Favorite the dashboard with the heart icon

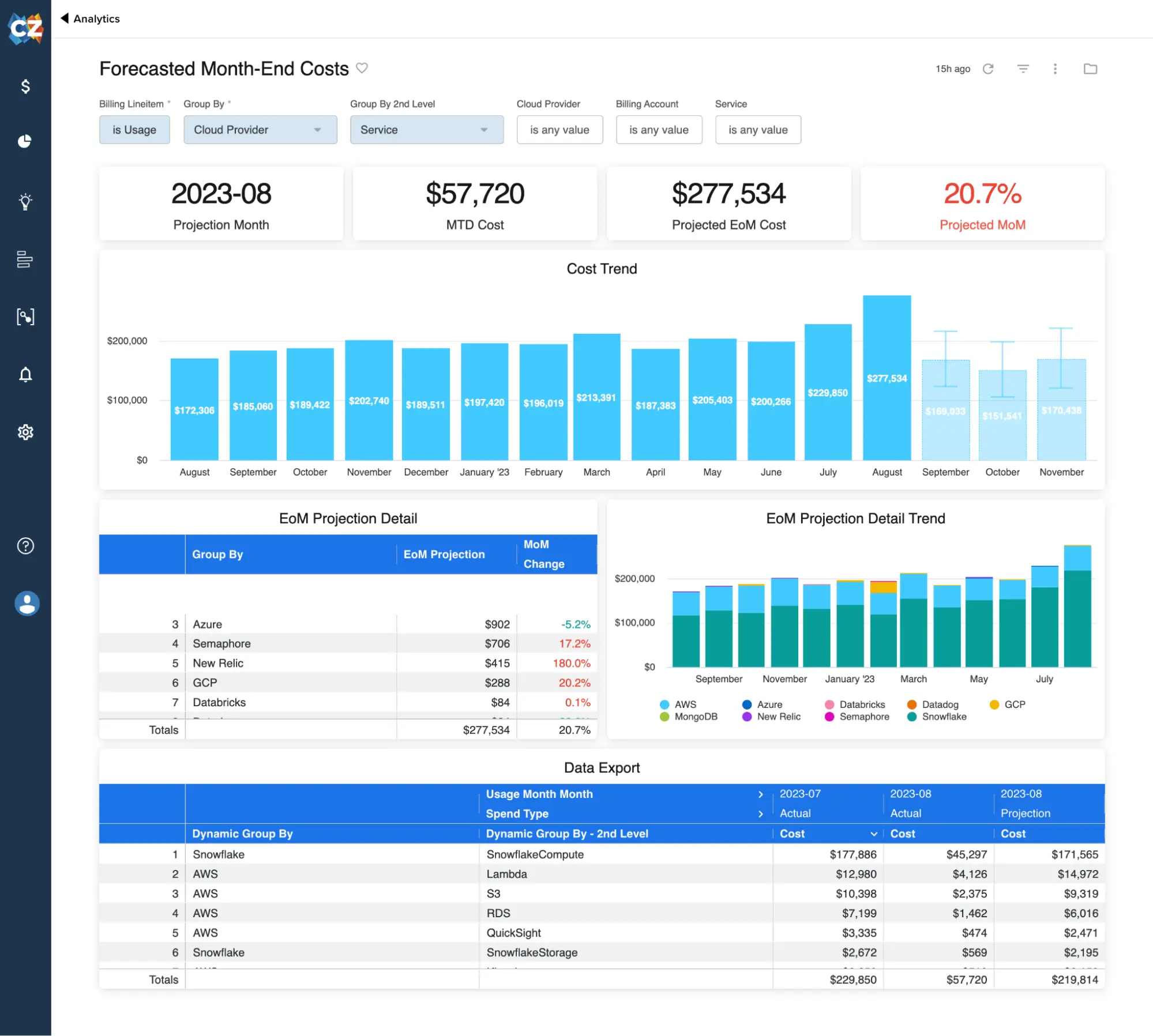tap(362, 68)
